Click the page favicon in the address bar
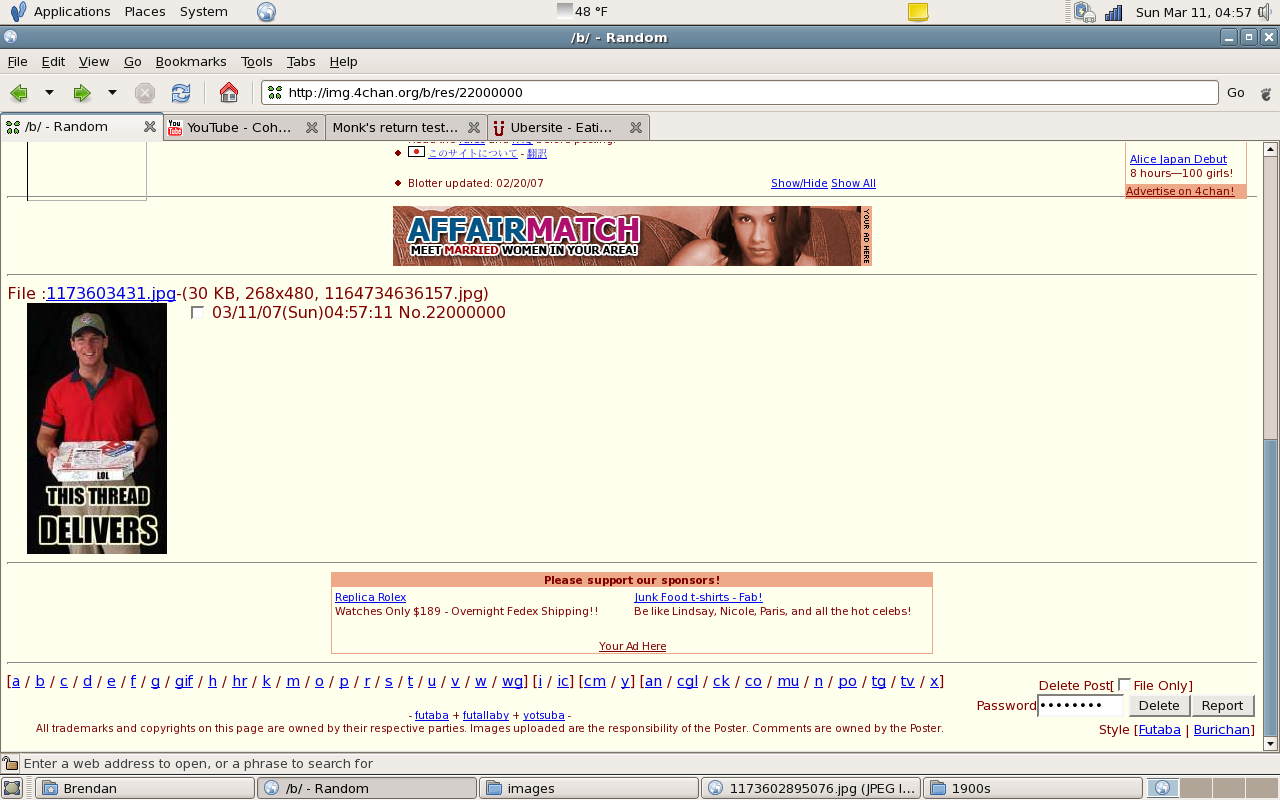 click(x=275, y=93)
